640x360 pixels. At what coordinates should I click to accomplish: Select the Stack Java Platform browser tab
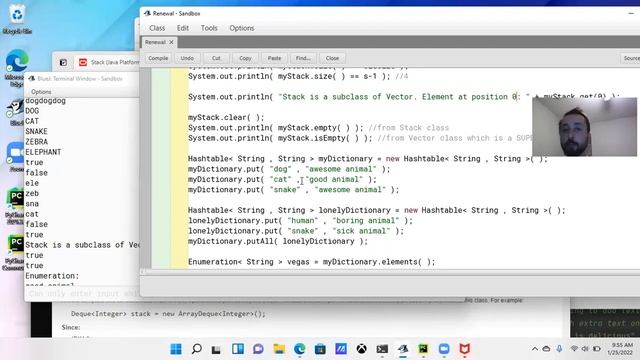[x=114, y=62]
